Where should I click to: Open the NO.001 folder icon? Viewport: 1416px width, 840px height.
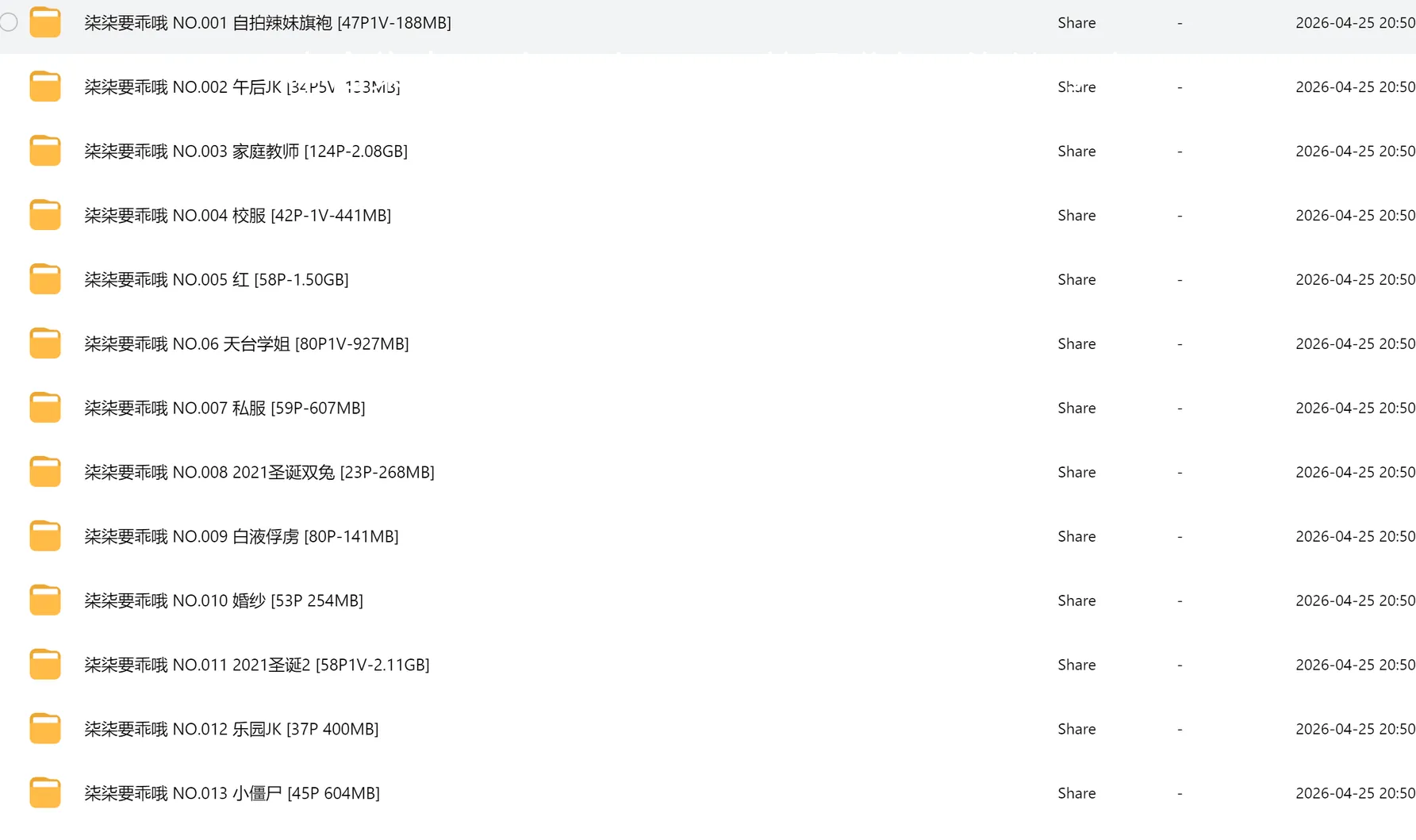[x=45, y=22]
